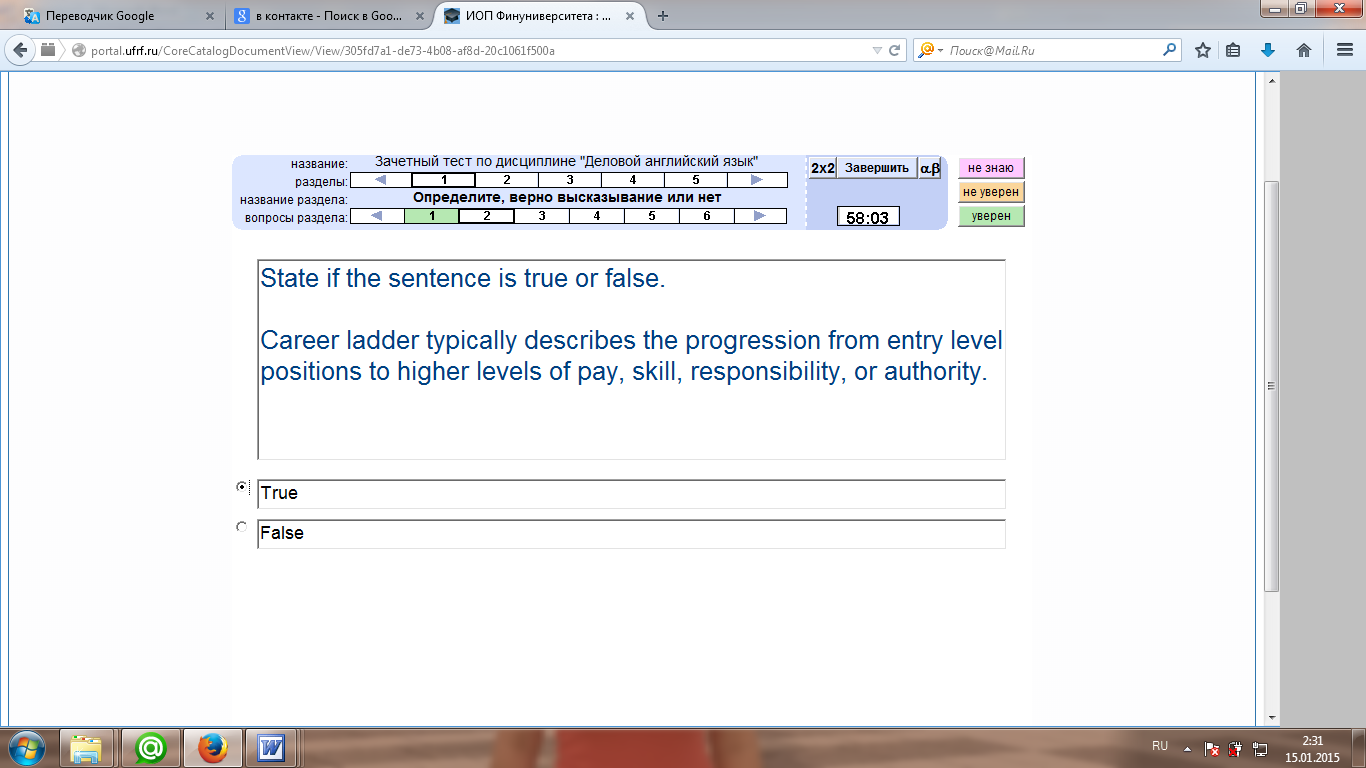The height and width of the screenshot is (768, 1366).
Task: Open File Explorer from taskbar
Action: tap(88, 747)
